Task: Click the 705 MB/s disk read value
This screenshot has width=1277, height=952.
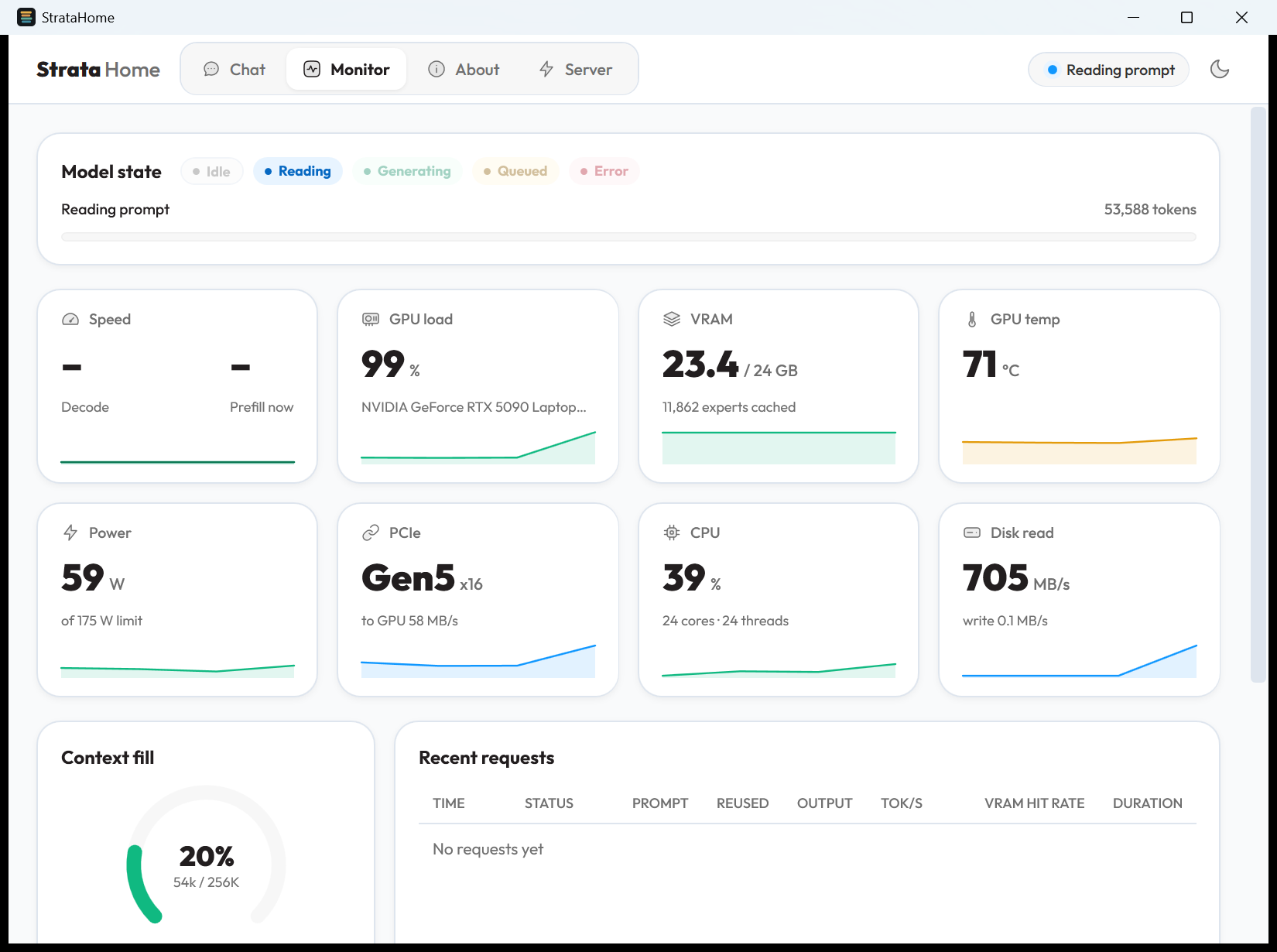Action: (x=1016, y=578)
